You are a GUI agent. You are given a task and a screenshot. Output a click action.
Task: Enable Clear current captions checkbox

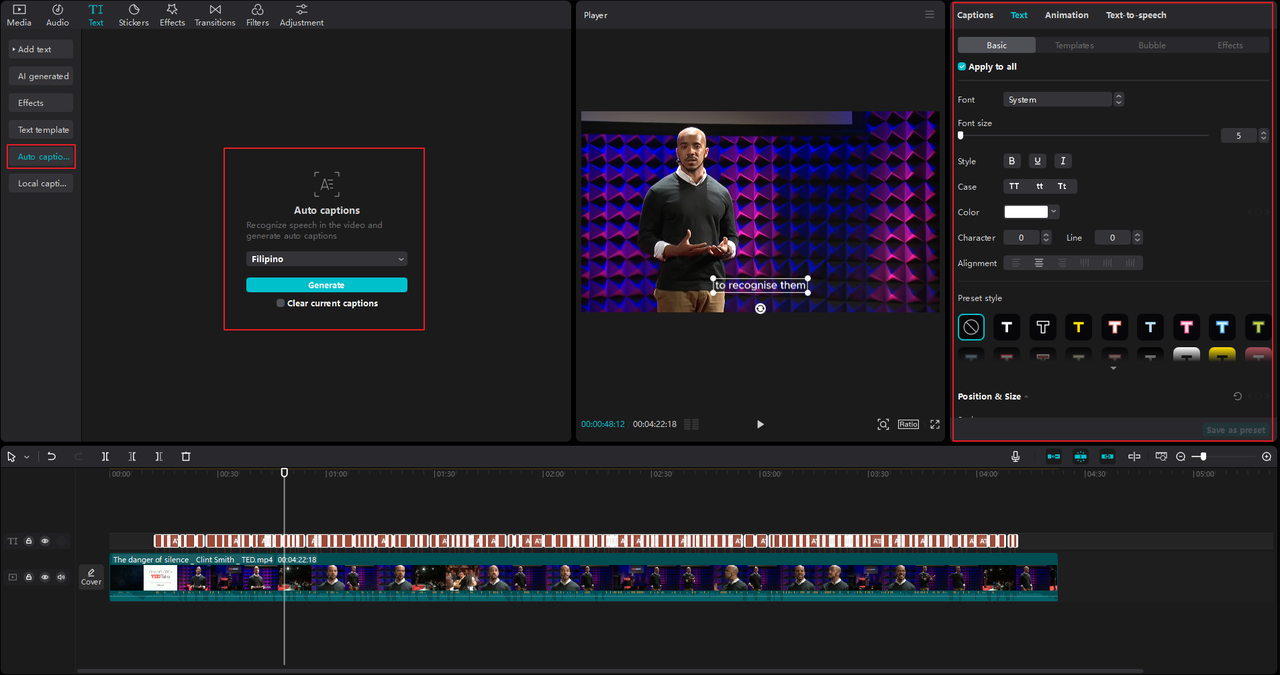[x=281, y=303]
